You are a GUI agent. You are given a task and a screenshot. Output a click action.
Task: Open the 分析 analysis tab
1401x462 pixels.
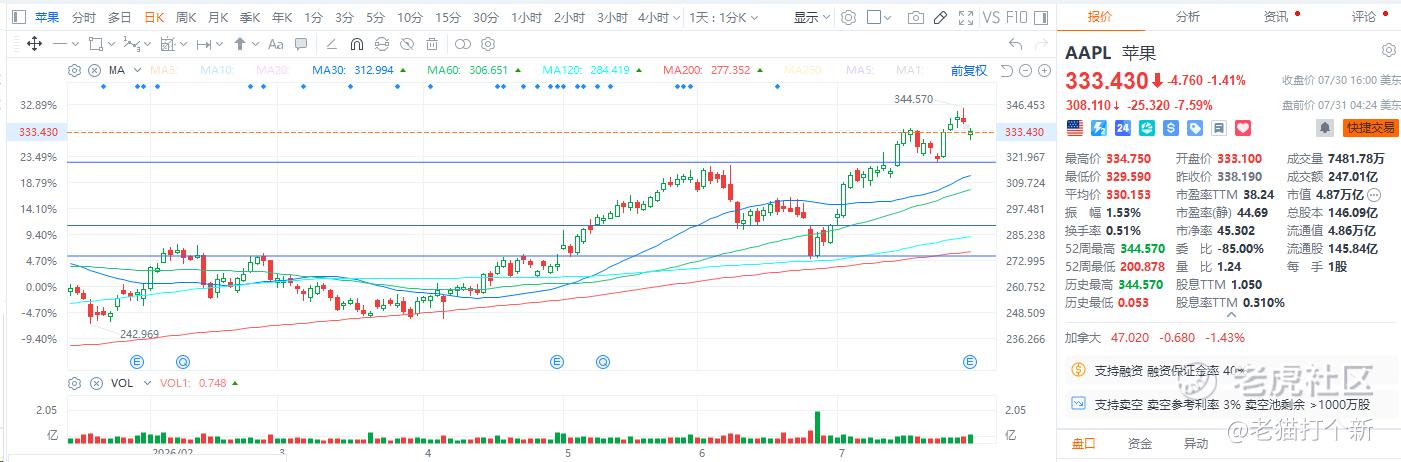pyautogui.click(x=1188, y=16)
